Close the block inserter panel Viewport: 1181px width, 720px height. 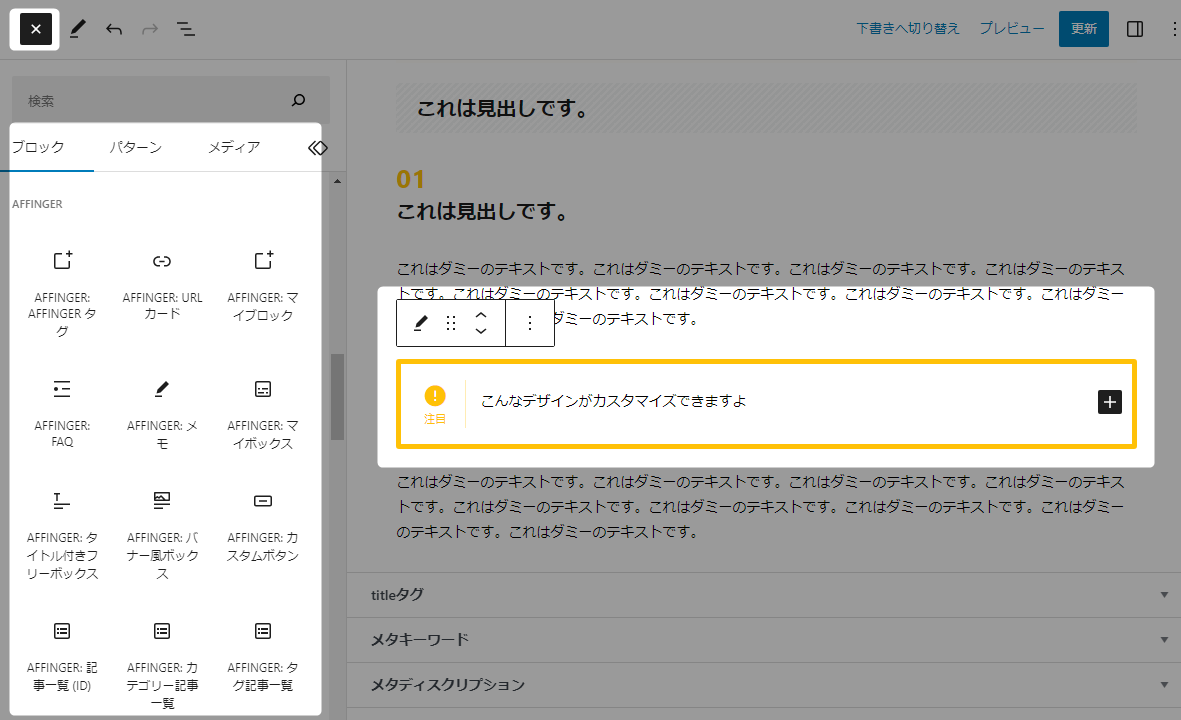coord(35,29)
